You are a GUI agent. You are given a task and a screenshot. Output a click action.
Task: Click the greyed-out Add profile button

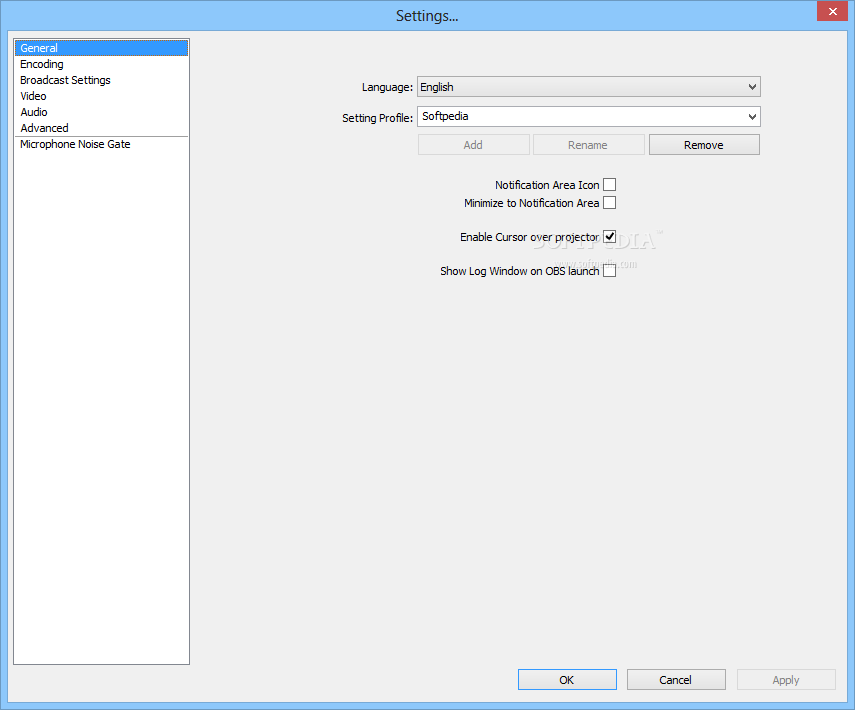click(473, 145)
